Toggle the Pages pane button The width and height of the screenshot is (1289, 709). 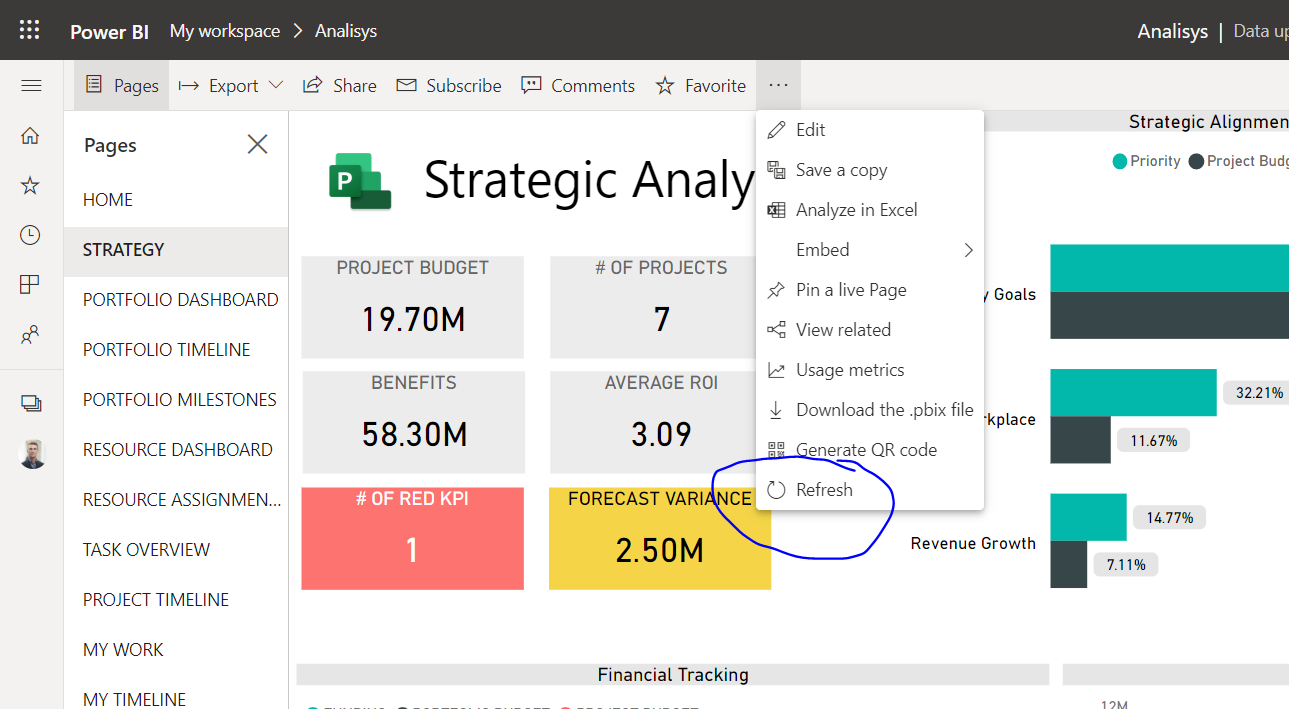122,86
